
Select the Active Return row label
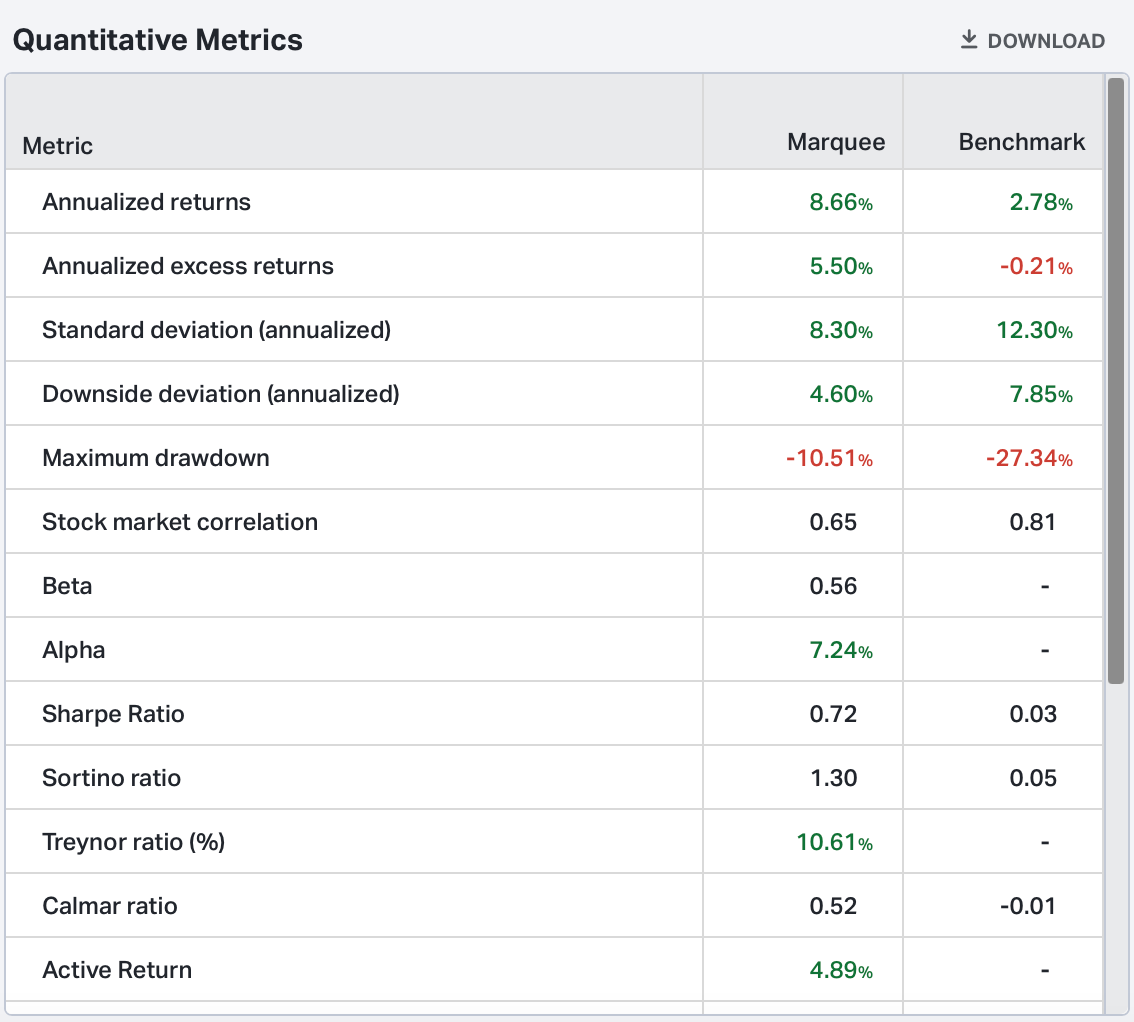click(117, 970)
